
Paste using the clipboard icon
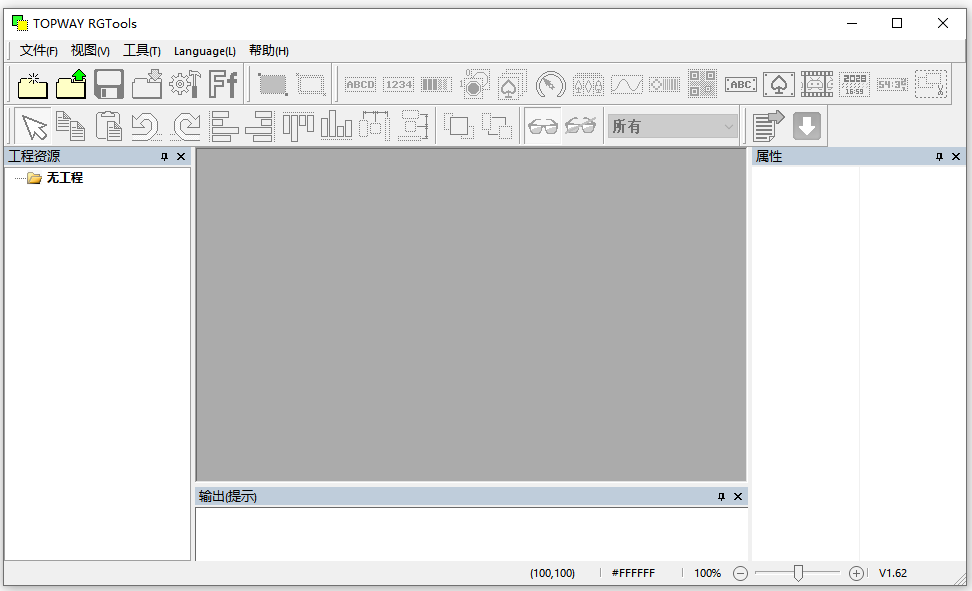coord(109,127)
